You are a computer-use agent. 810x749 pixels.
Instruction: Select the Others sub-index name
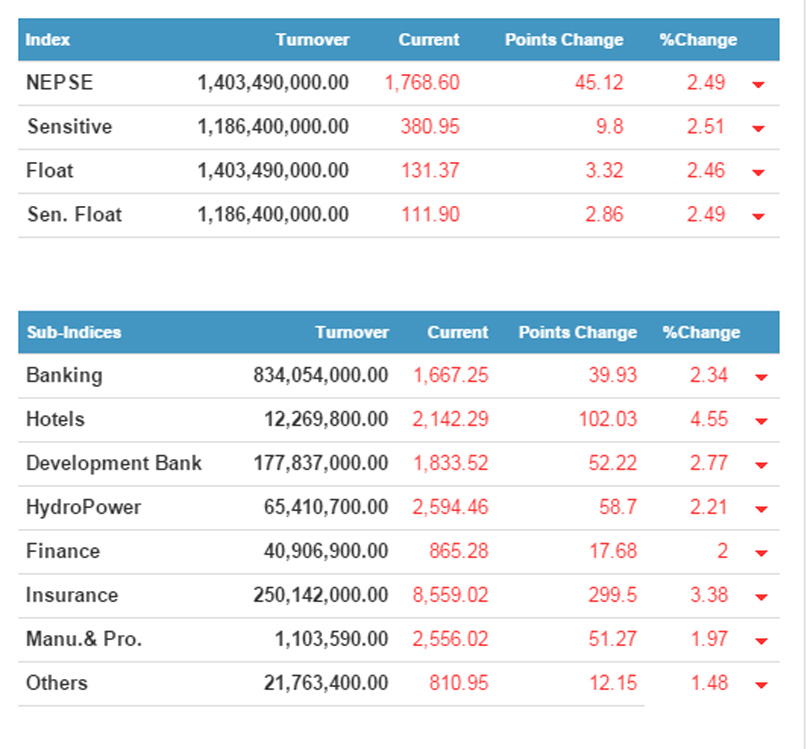pos(57,683)
